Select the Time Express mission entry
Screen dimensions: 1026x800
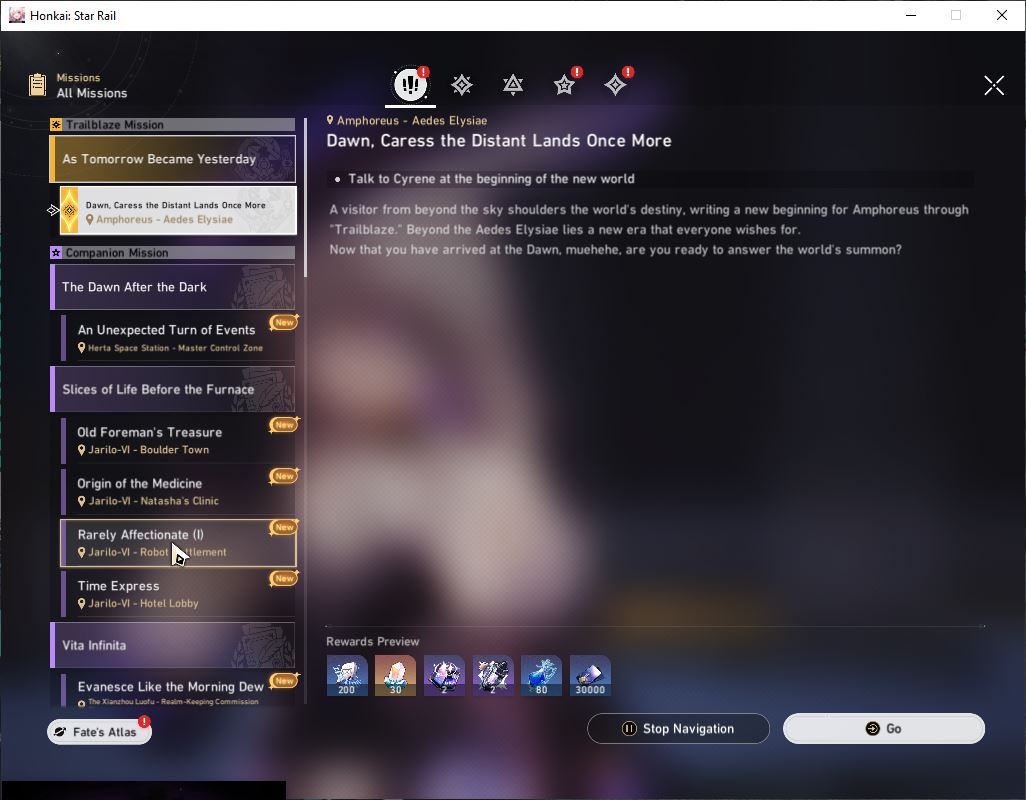coord(178,594)
